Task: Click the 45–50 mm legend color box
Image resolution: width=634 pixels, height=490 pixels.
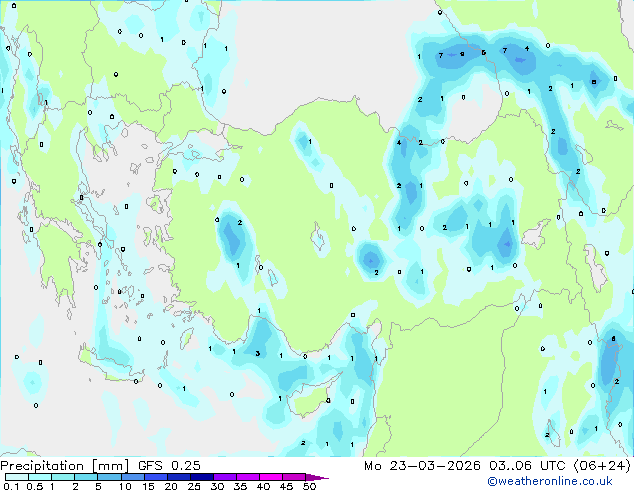Action: (293, 477)
